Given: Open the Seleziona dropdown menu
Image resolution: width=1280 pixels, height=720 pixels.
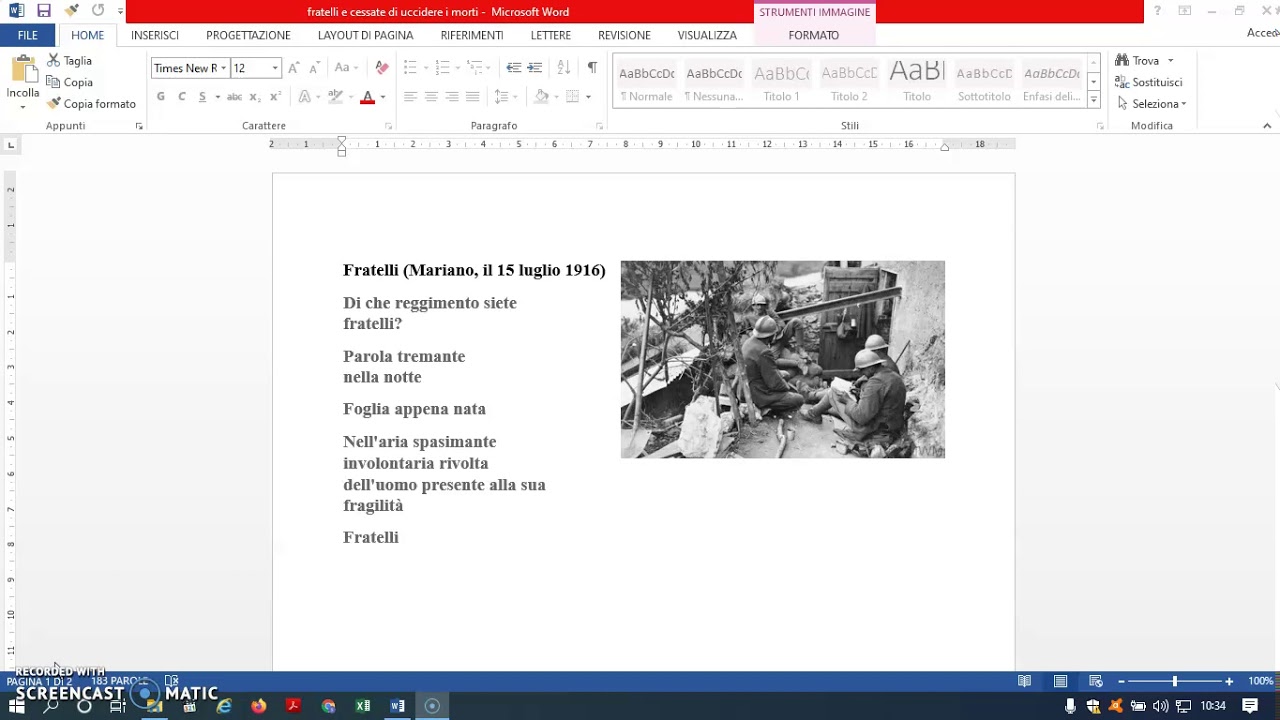Looking at the screenshot, I should pos(1153,104).
